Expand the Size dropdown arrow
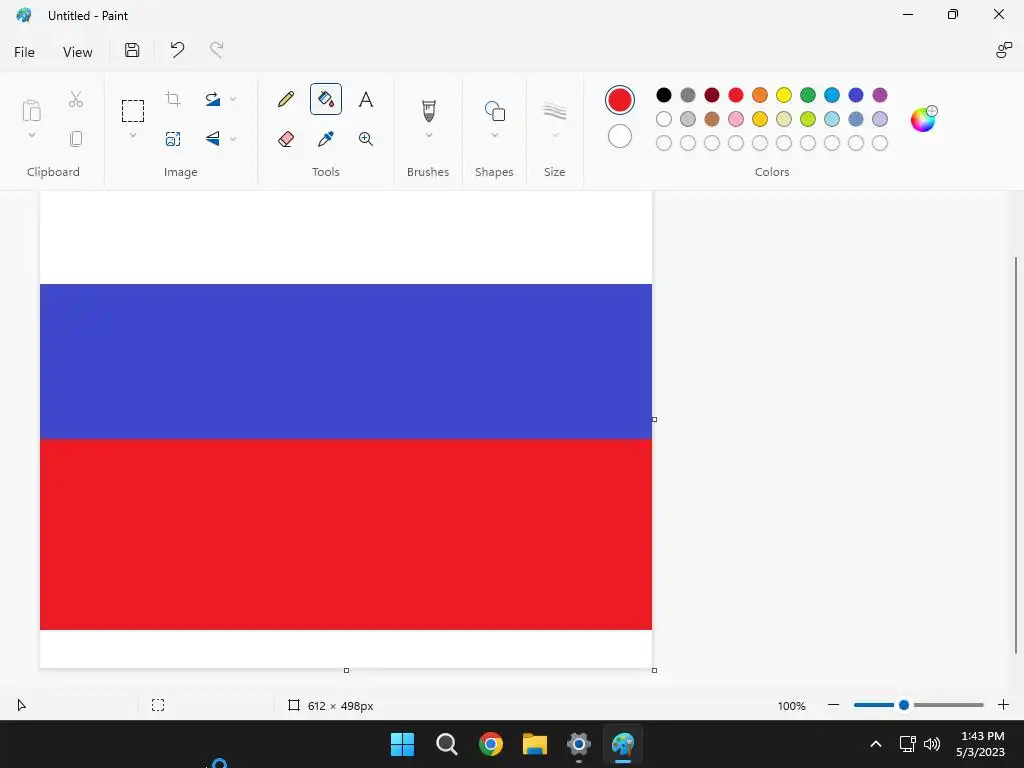1024x768 pixels. pyautogui.click(x=554, y=135)
